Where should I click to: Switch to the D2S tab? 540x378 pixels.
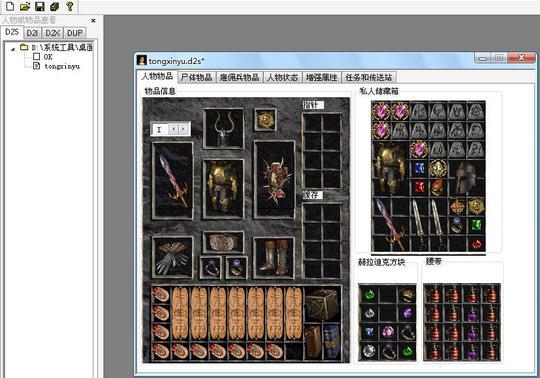(x=12, y=32)
